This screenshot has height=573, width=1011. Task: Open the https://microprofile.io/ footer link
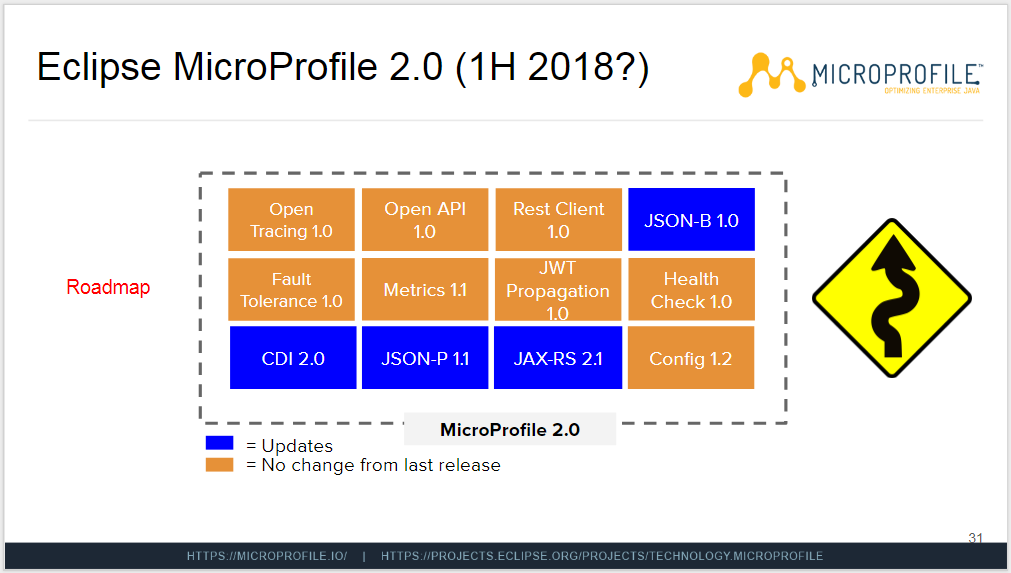(x=267, y=556)
